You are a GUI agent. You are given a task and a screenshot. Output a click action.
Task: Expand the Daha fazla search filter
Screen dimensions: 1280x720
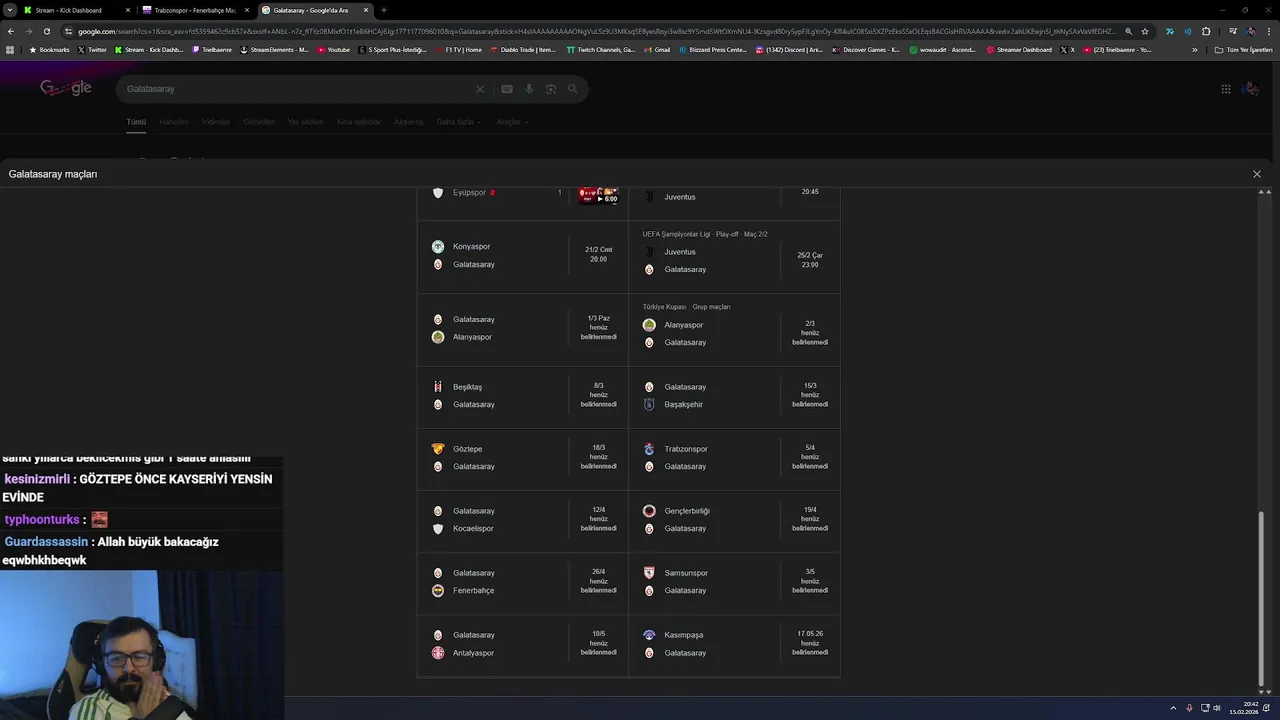click(x=458, y=122)
